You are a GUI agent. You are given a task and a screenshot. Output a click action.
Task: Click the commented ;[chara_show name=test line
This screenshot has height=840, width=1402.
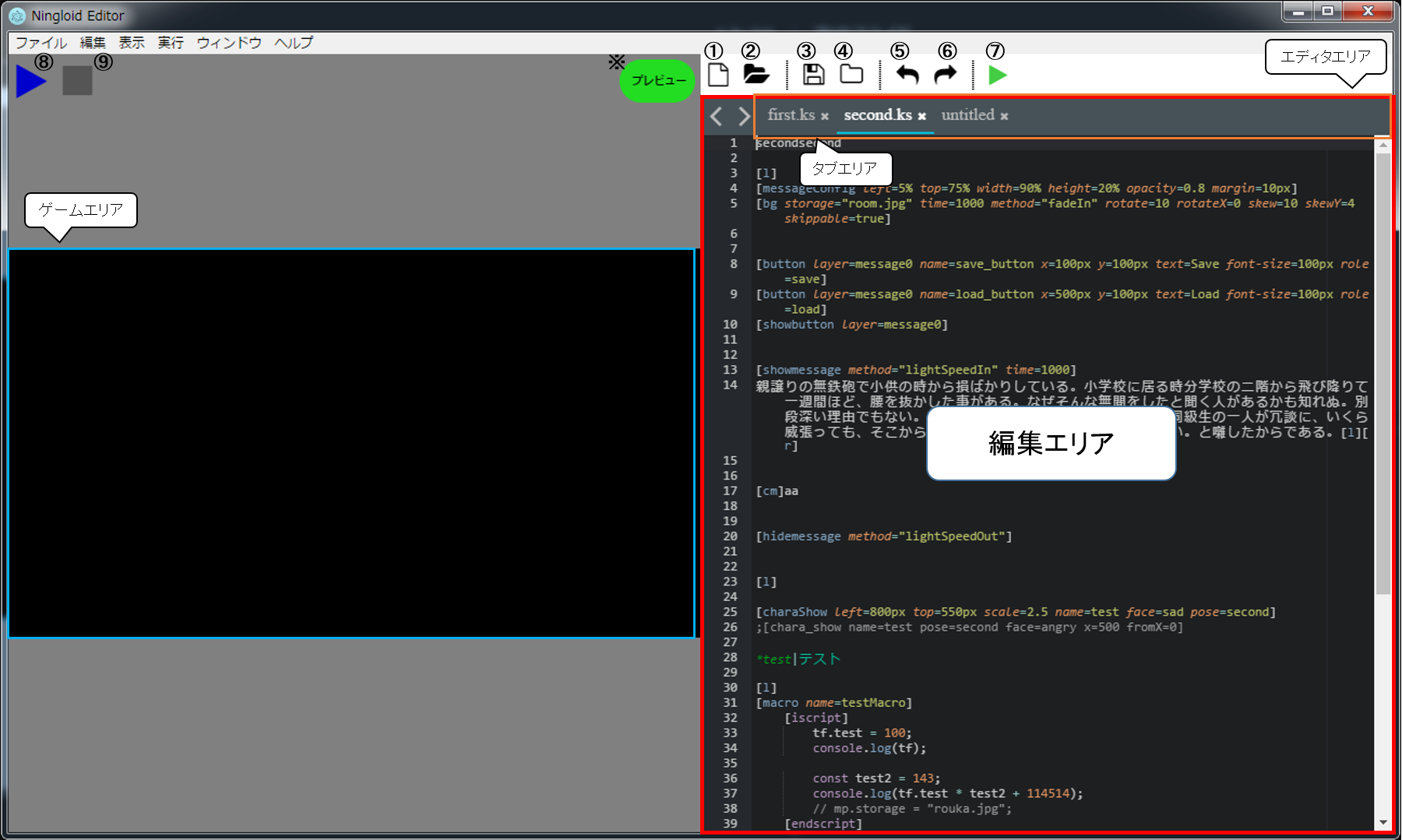pos(970,627)
